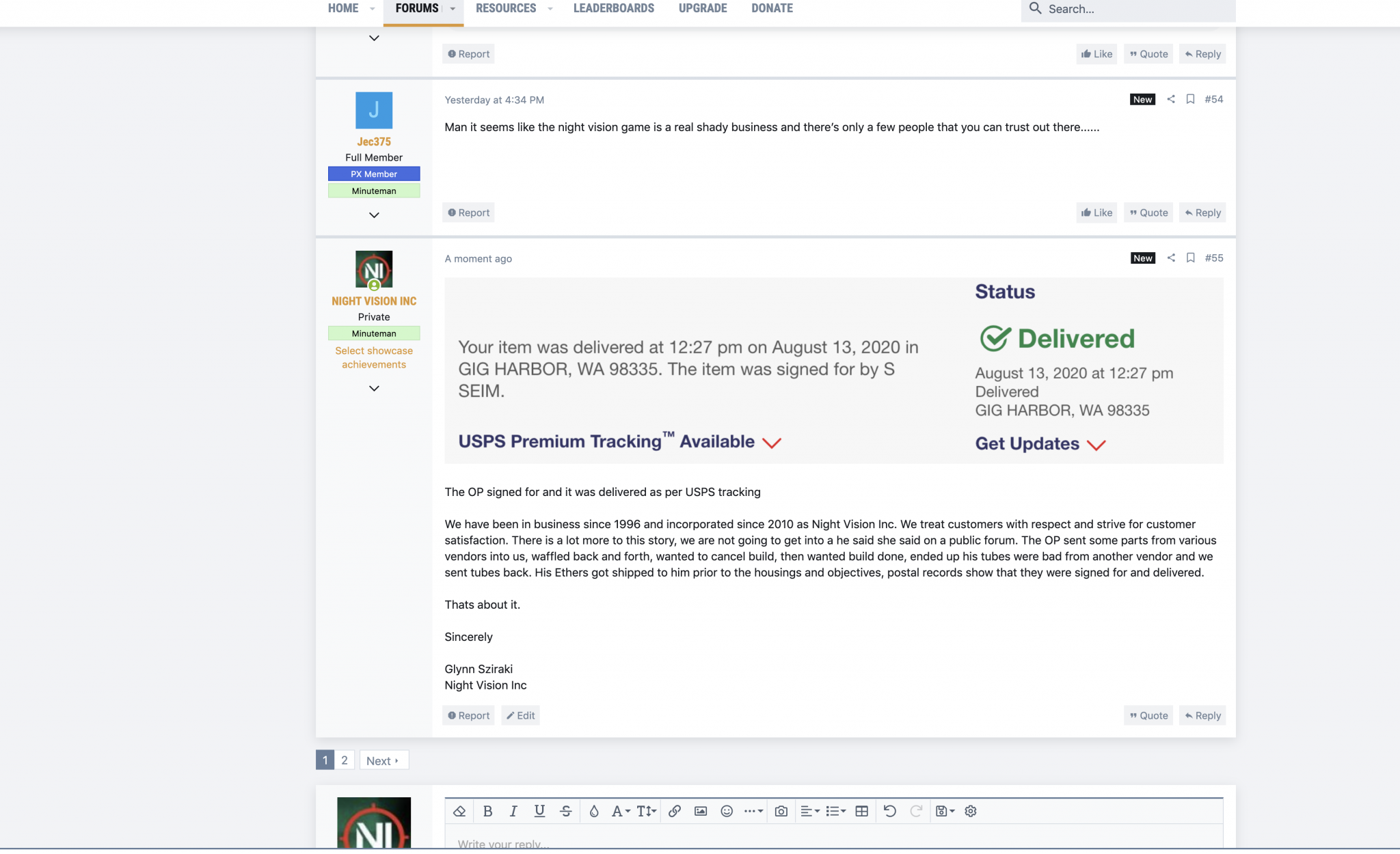Click the insert table icon
Image resolution: width=1400 pixels, height=854 pixels.
click(861, 811)
